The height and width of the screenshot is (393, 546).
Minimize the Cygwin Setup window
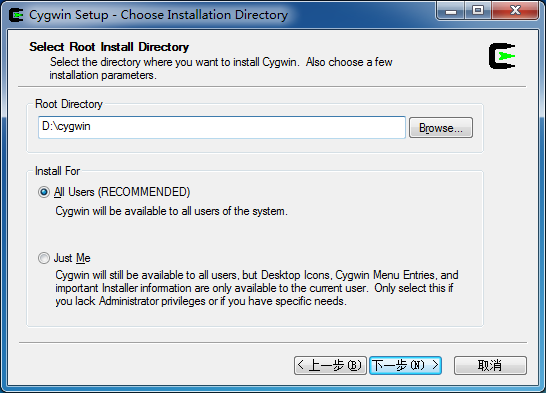click(451, 10)
